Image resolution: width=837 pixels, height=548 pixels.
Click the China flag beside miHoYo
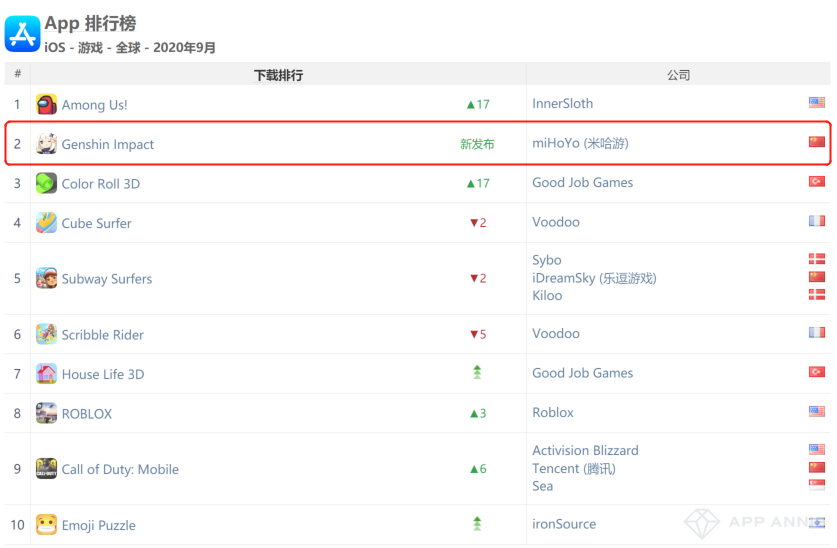tap(816, 142)
